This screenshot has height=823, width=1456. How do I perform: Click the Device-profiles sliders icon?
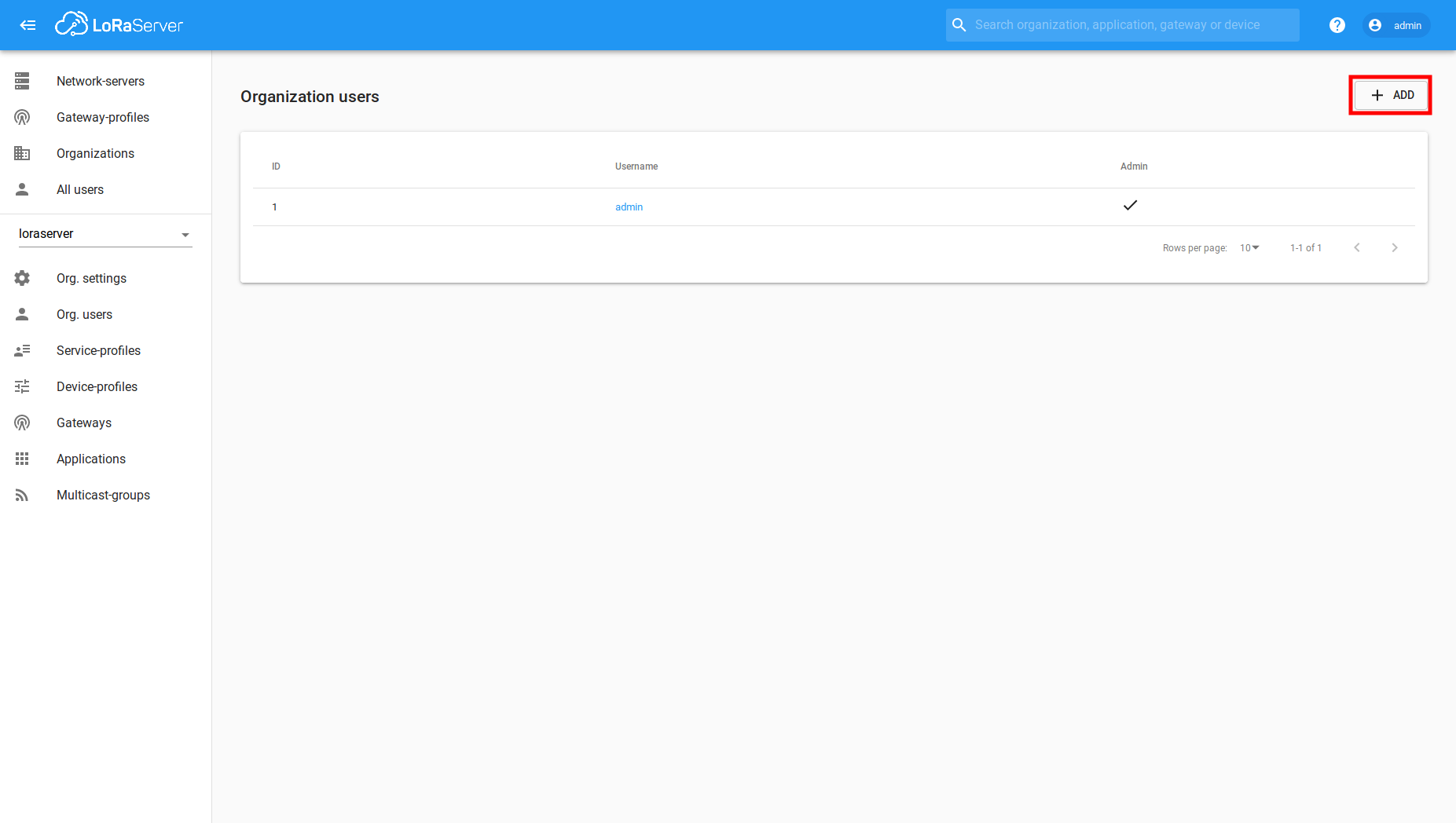click(x=21, y=386)
